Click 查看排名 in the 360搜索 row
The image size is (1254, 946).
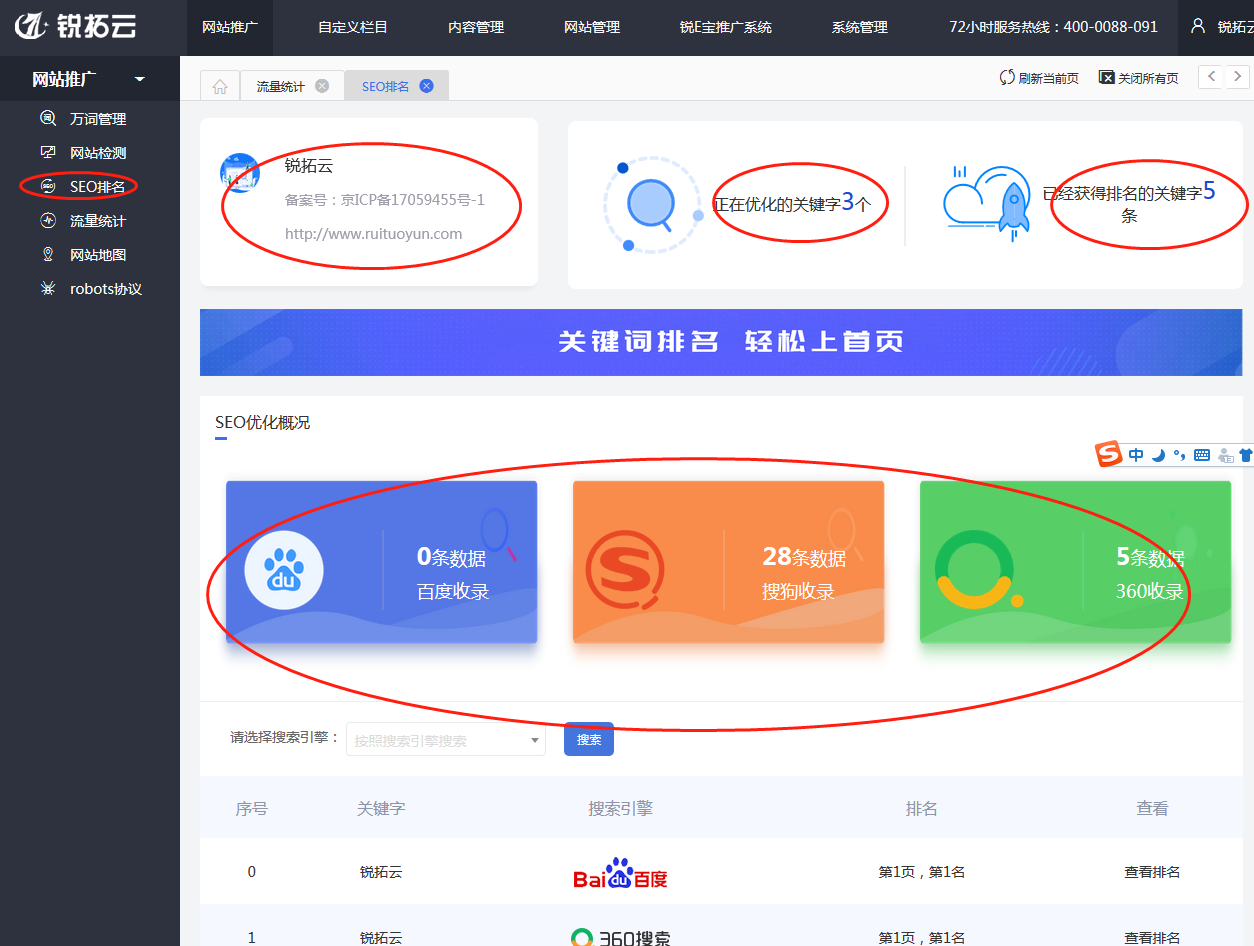pyautogui.click(x=1152, y=938)
